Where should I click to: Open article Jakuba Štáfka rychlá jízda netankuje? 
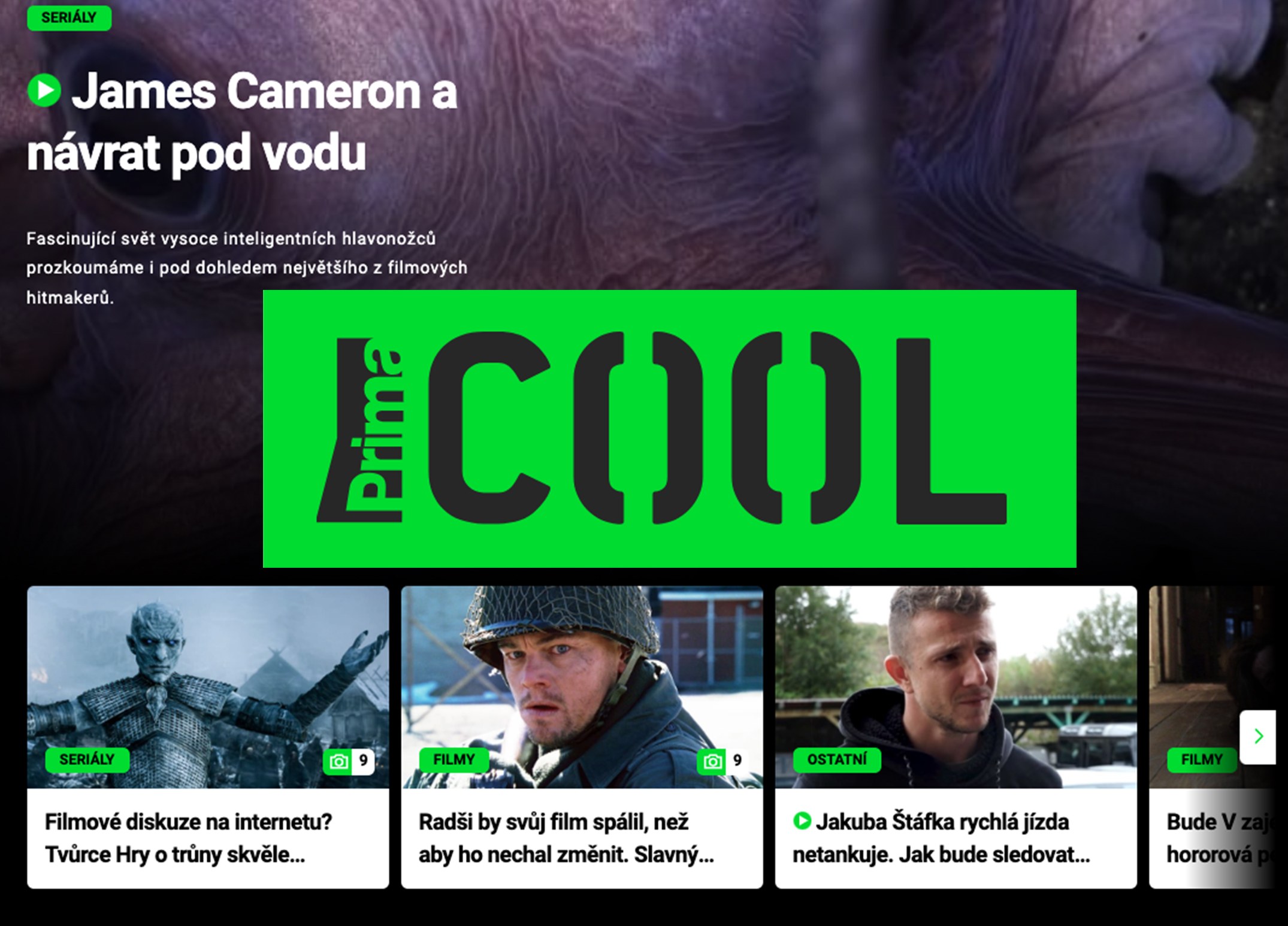942,838
